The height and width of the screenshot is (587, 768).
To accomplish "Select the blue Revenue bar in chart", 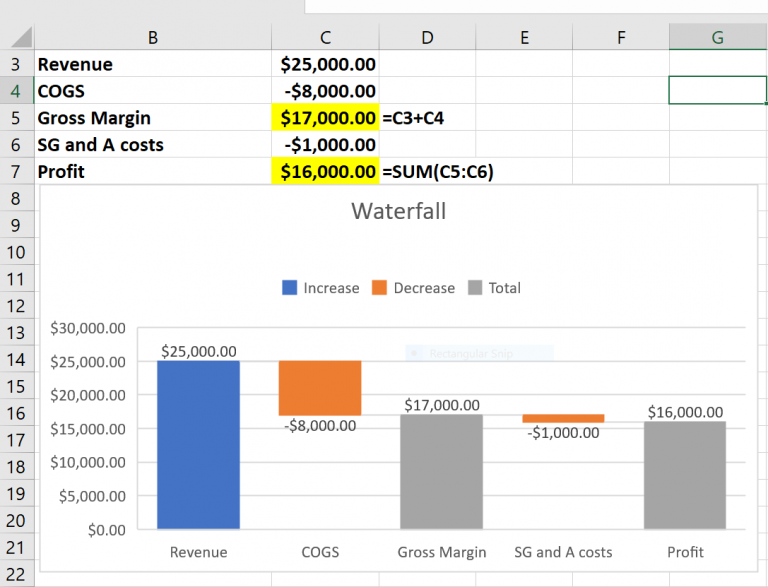I will 198,444.
